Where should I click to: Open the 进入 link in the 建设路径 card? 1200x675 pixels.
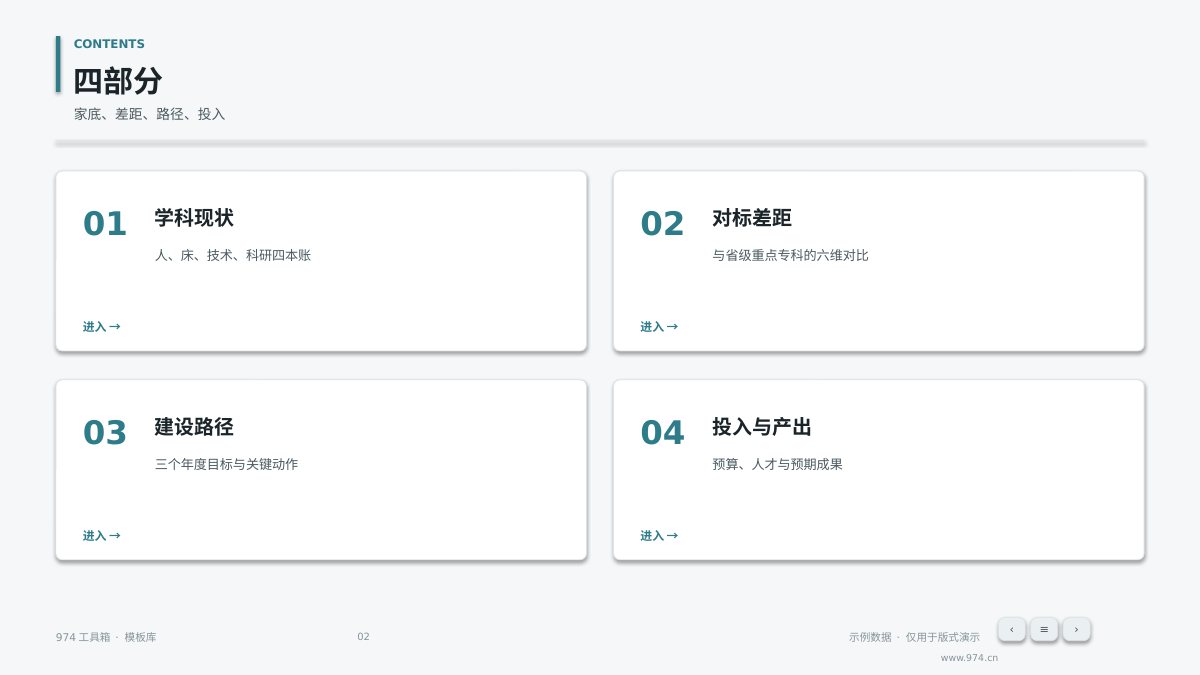101,536
